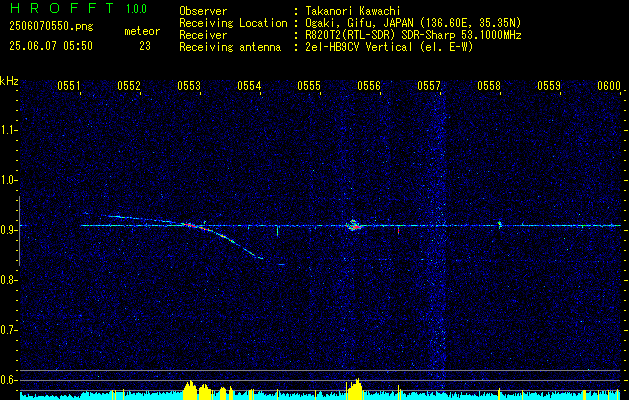
Task: Click the 0553 time marker
Action: click(x=189, y=85)
